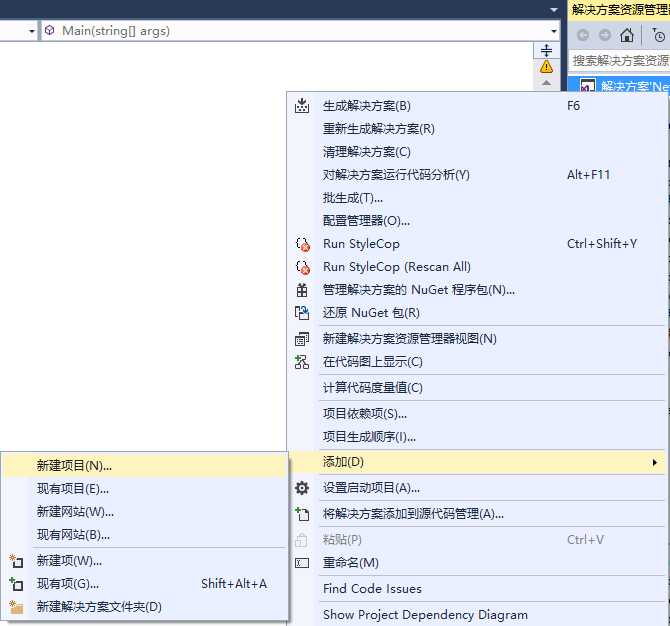Click the back arrow in Solution Explorer toolbar
Image resolution: width=670 pixels, height=626 pixels.
(x=583, y=35)
